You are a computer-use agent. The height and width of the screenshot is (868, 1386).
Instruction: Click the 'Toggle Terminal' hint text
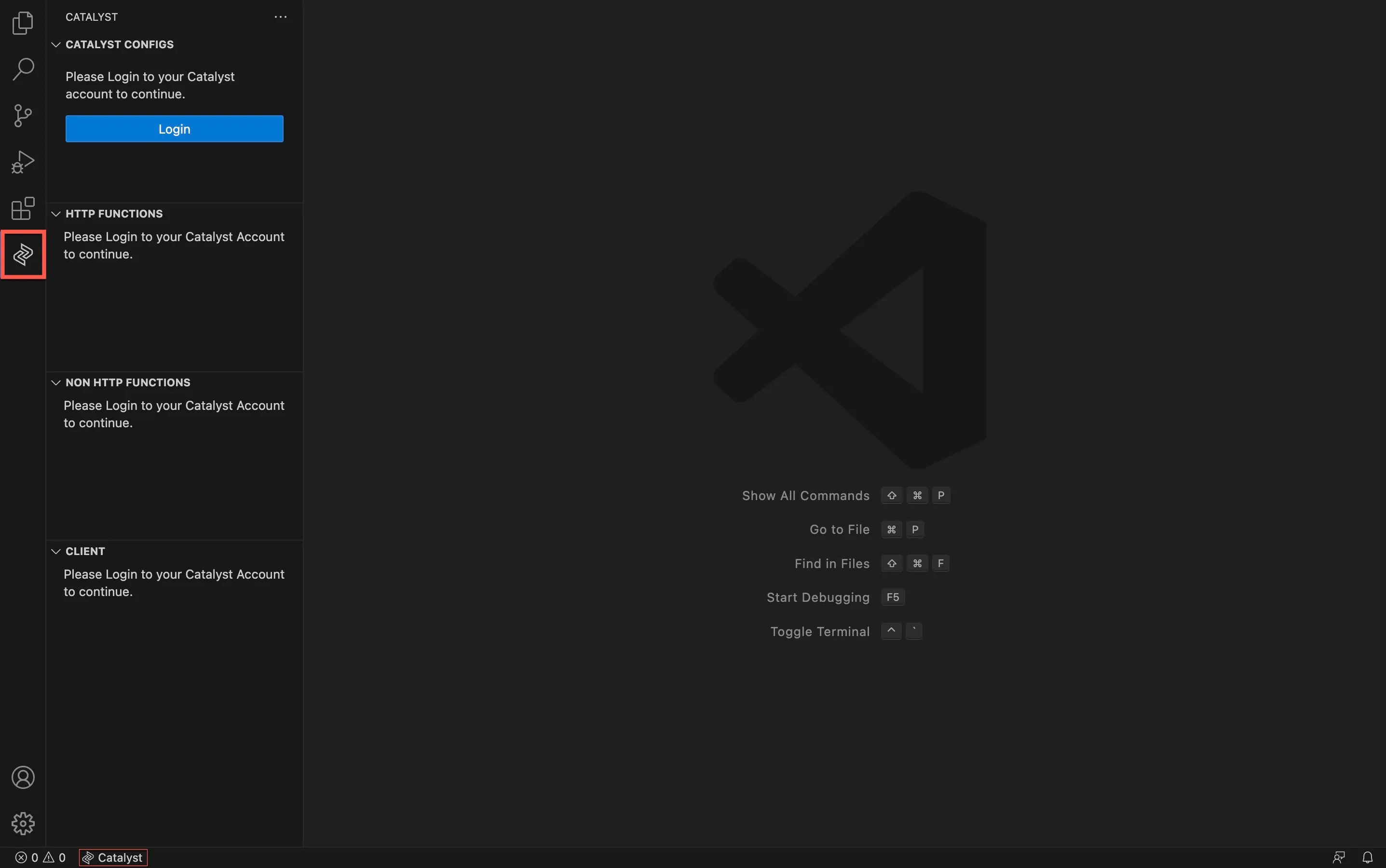(820, 632)
